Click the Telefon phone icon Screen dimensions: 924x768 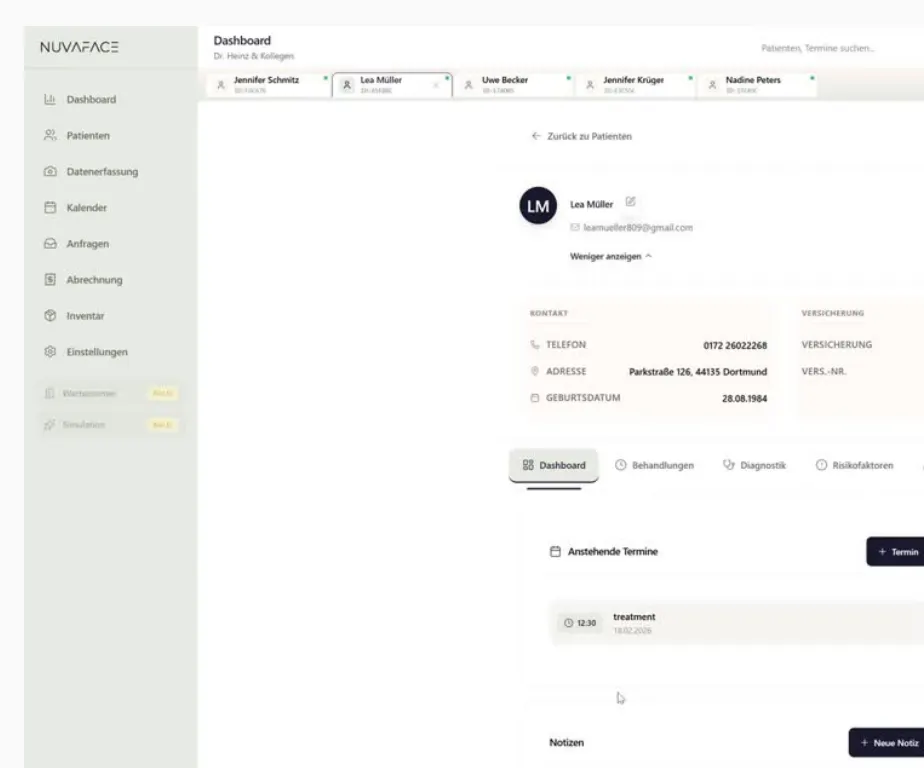click(535, 345)
